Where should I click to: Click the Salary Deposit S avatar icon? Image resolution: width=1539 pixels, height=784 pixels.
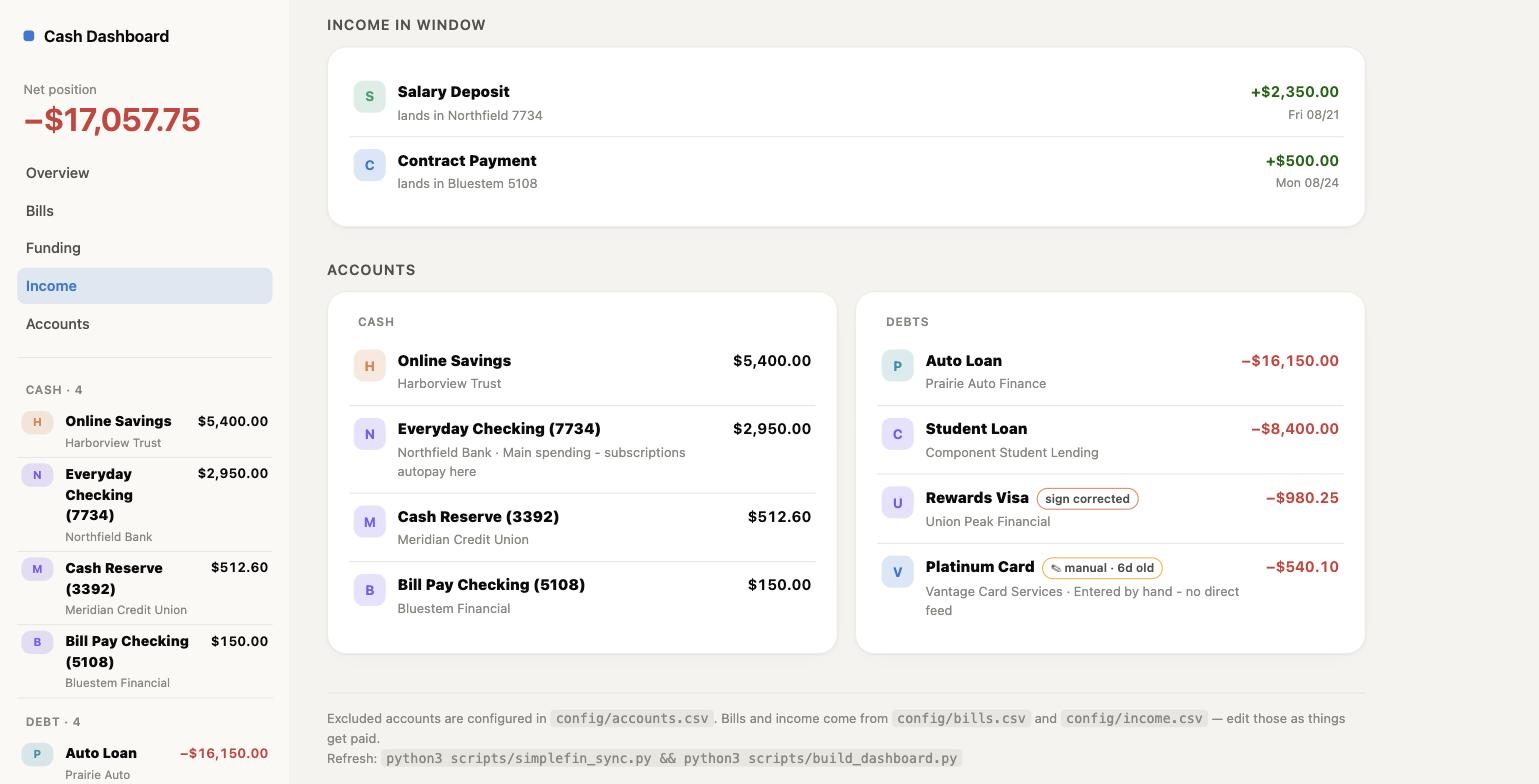click(369, 96)
